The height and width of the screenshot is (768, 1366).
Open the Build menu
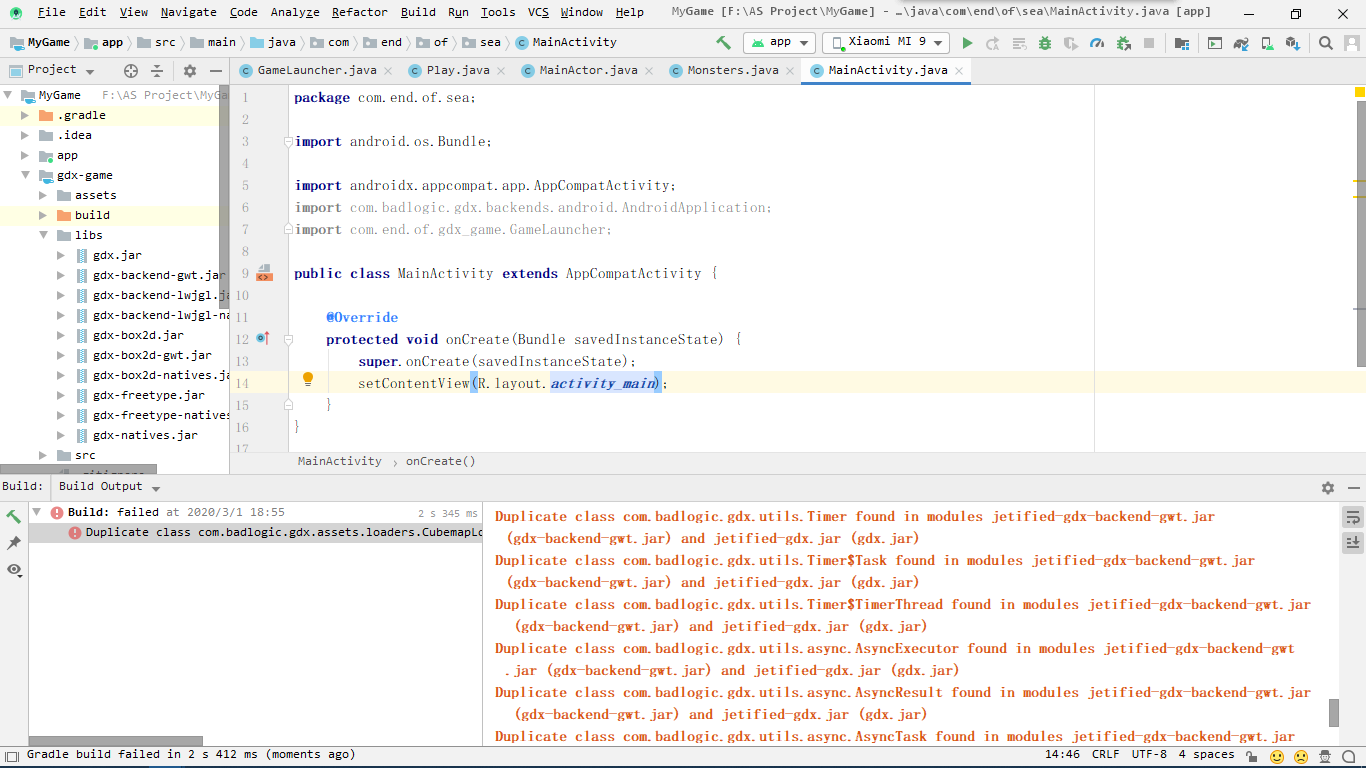418,12
